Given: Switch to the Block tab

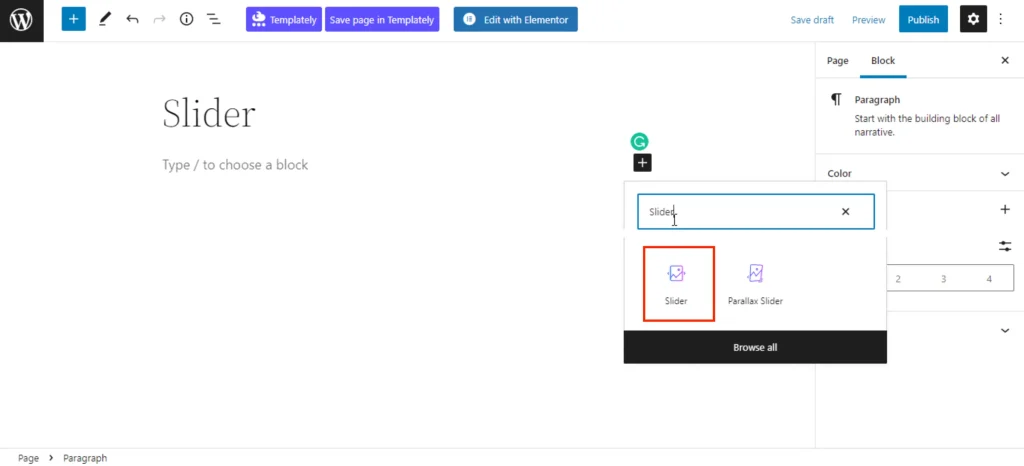Looking at the screenshot, I should 883,61.
